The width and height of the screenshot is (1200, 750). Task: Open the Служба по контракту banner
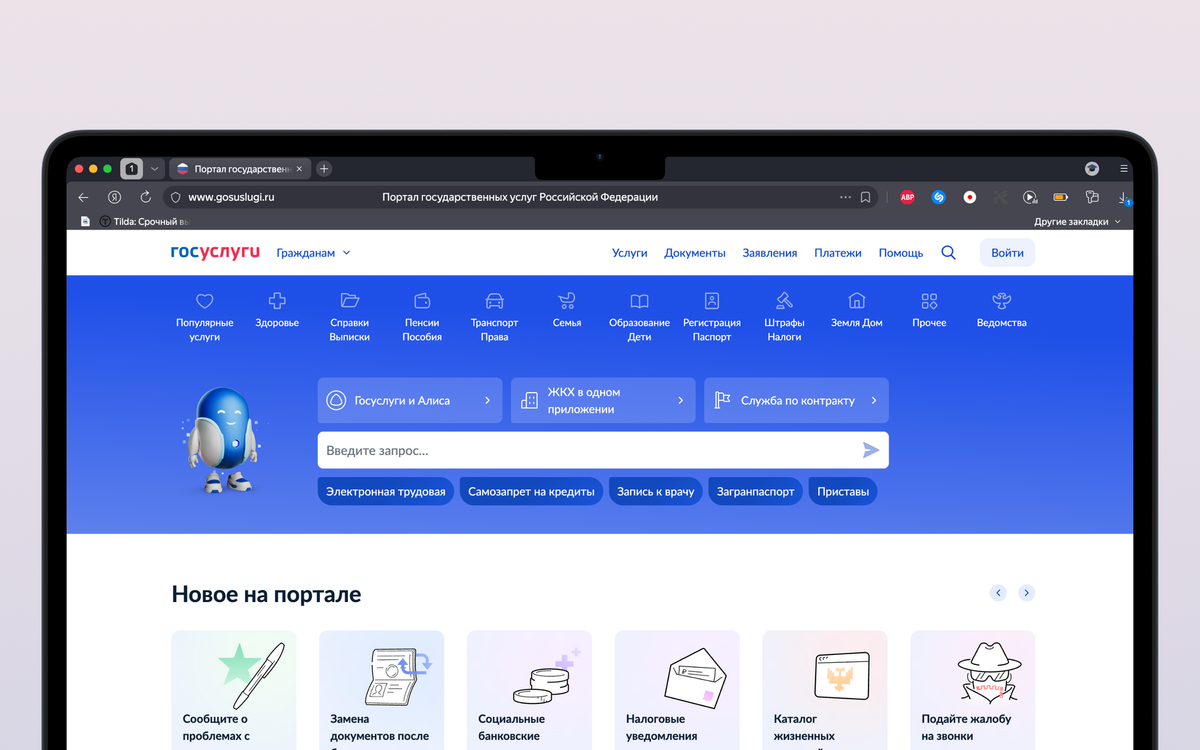(796, 400)
